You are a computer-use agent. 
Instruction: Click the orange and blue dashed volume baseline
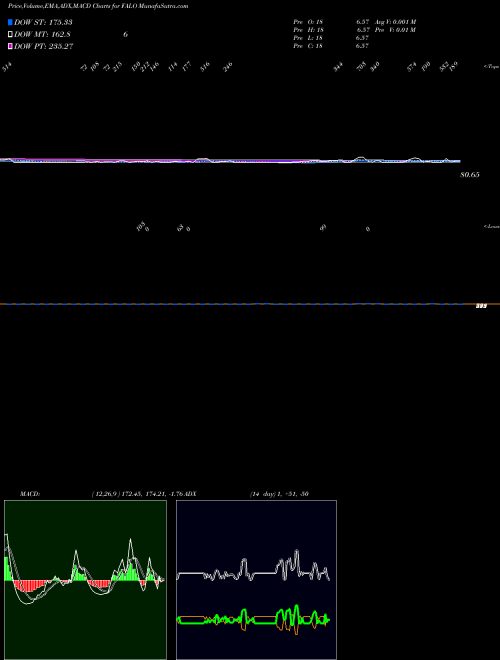tap(250, 304)
